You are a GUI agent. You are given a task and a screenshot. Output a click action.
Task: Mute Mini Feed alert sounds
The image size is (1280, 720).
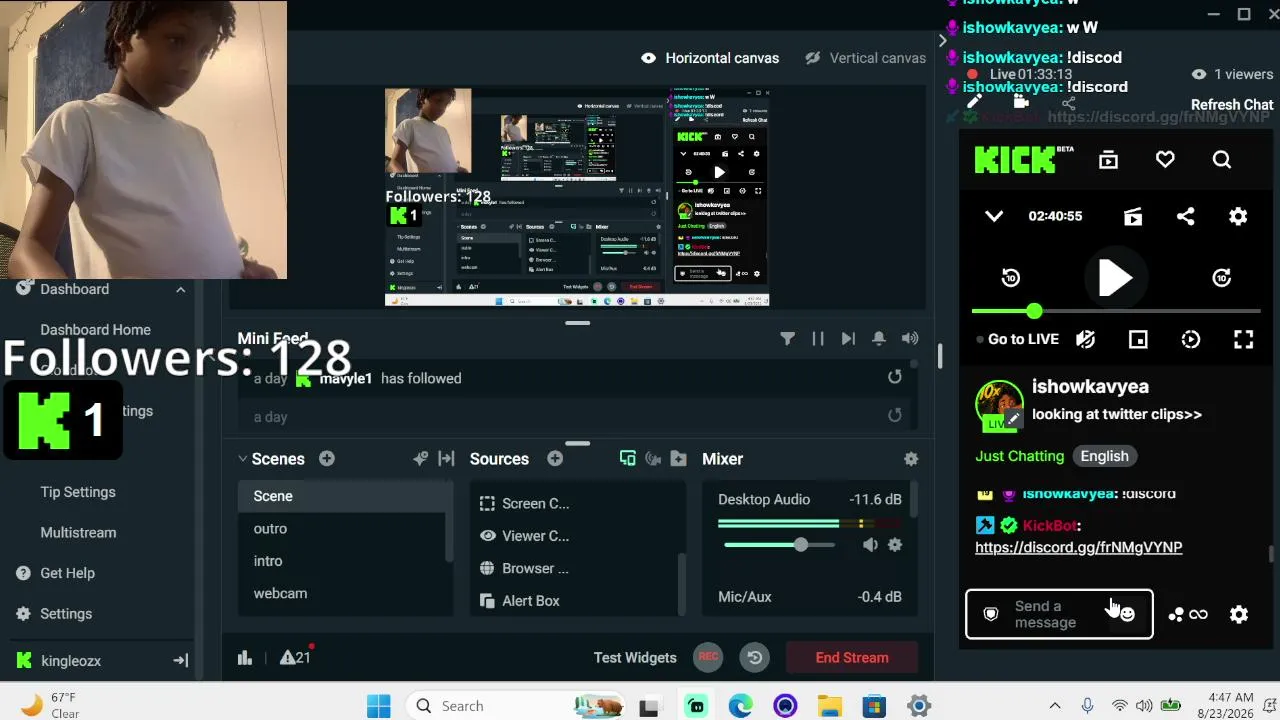[x=910, y=339]
